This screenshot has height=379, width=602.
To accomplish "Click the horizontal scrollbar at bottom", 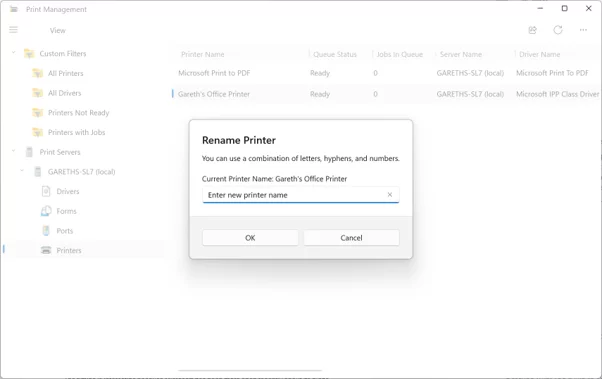I will coord(250,371).
